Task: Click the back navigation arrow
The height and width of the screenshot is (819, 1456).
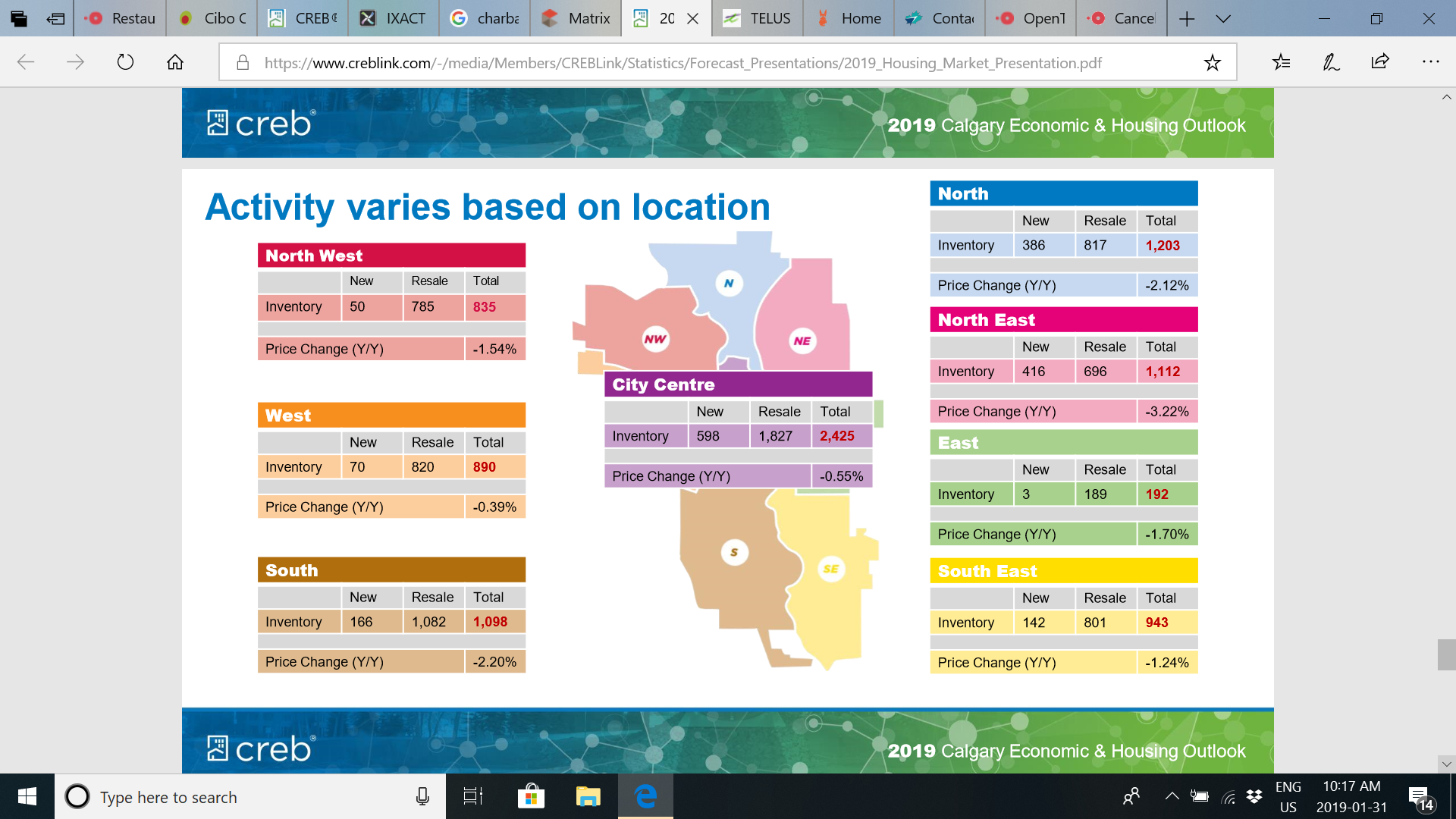Action: 26,62
